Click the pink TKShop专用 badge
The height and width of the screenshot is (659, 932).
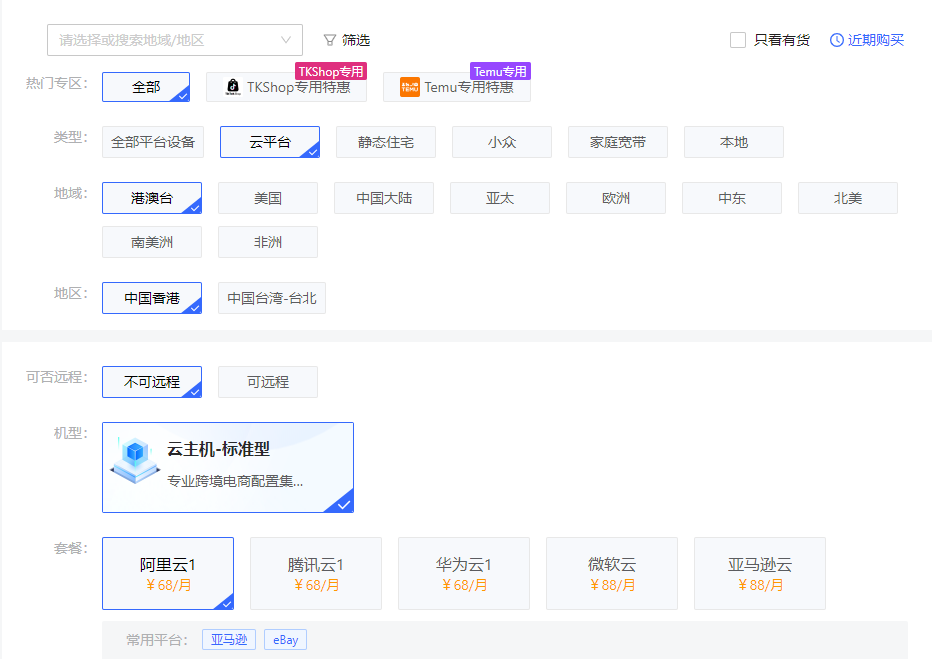(x=331, y=71)
